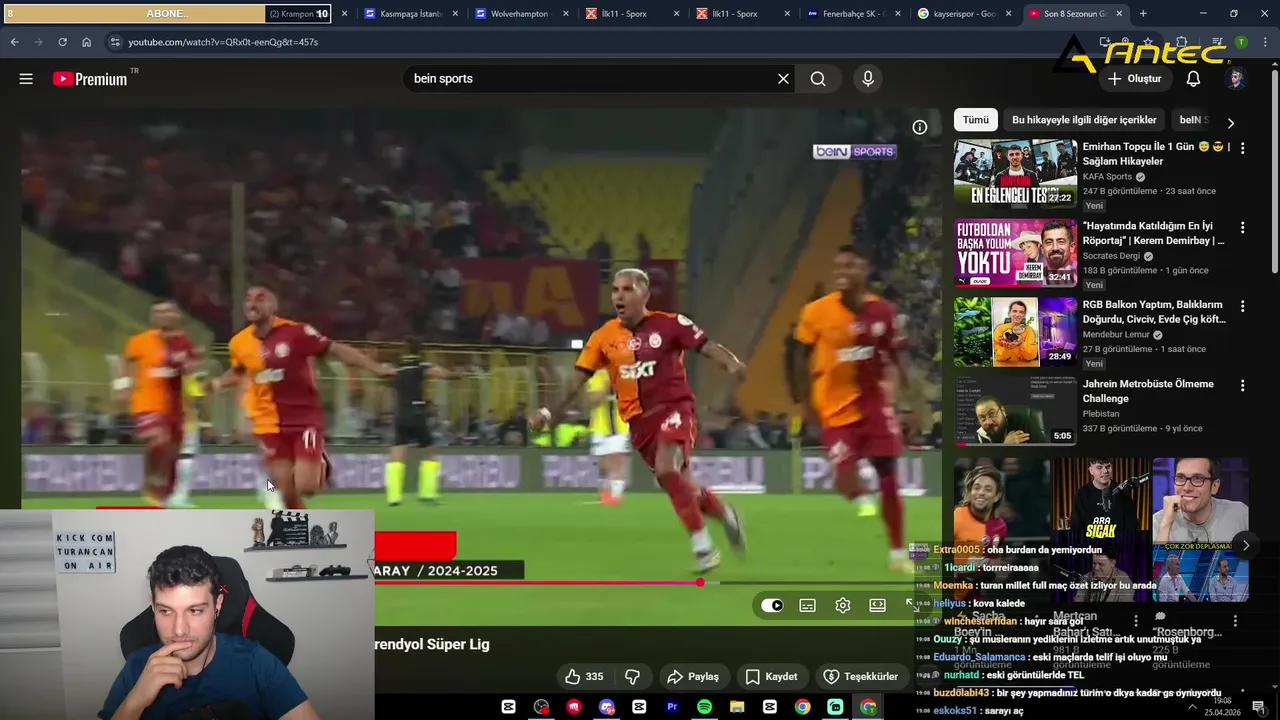
Task: Run search with the magnifier button
Action: click(x=818, y=79)
